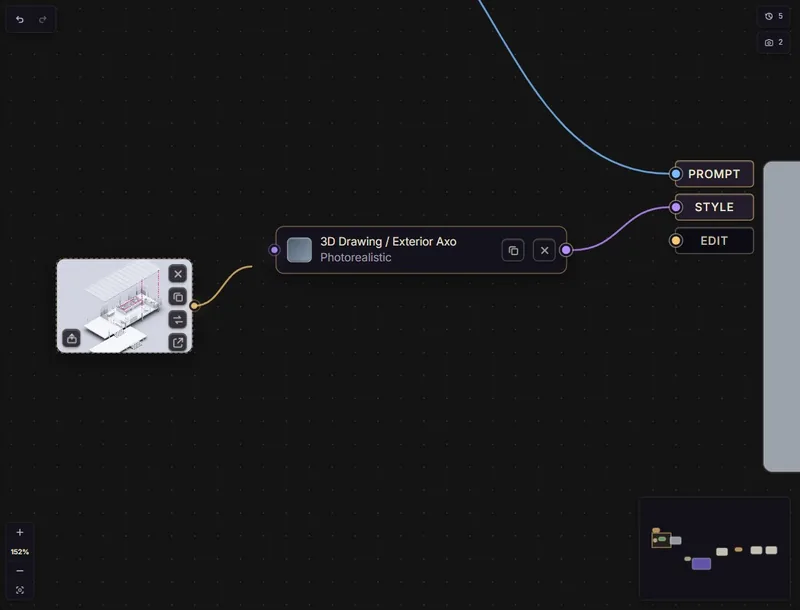Open image node in external view
This screenshot has width=800, height=610.
point(178,343)
